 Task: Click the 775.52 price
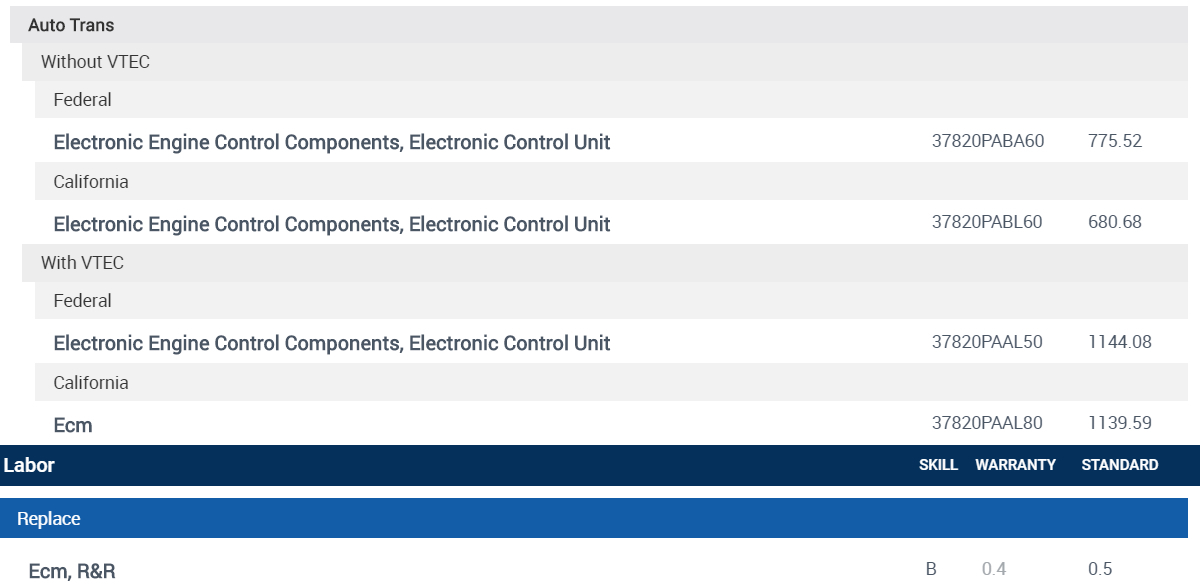click(1114, 141)
